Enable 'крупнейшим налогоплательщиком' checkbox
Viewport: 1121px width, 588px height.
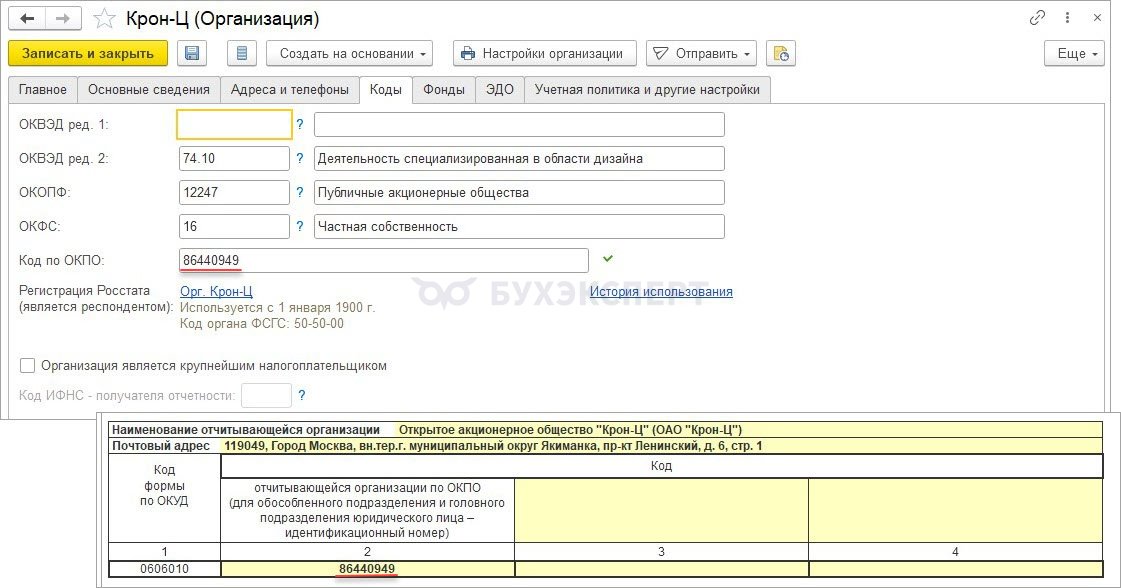click(x=27, y=365)
